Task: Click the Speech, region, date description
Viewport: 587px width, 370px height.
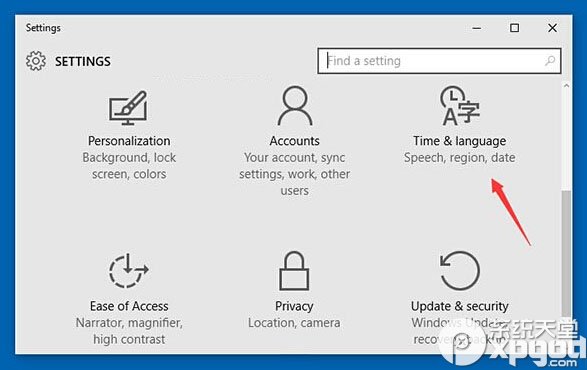Action: point(459,158)
